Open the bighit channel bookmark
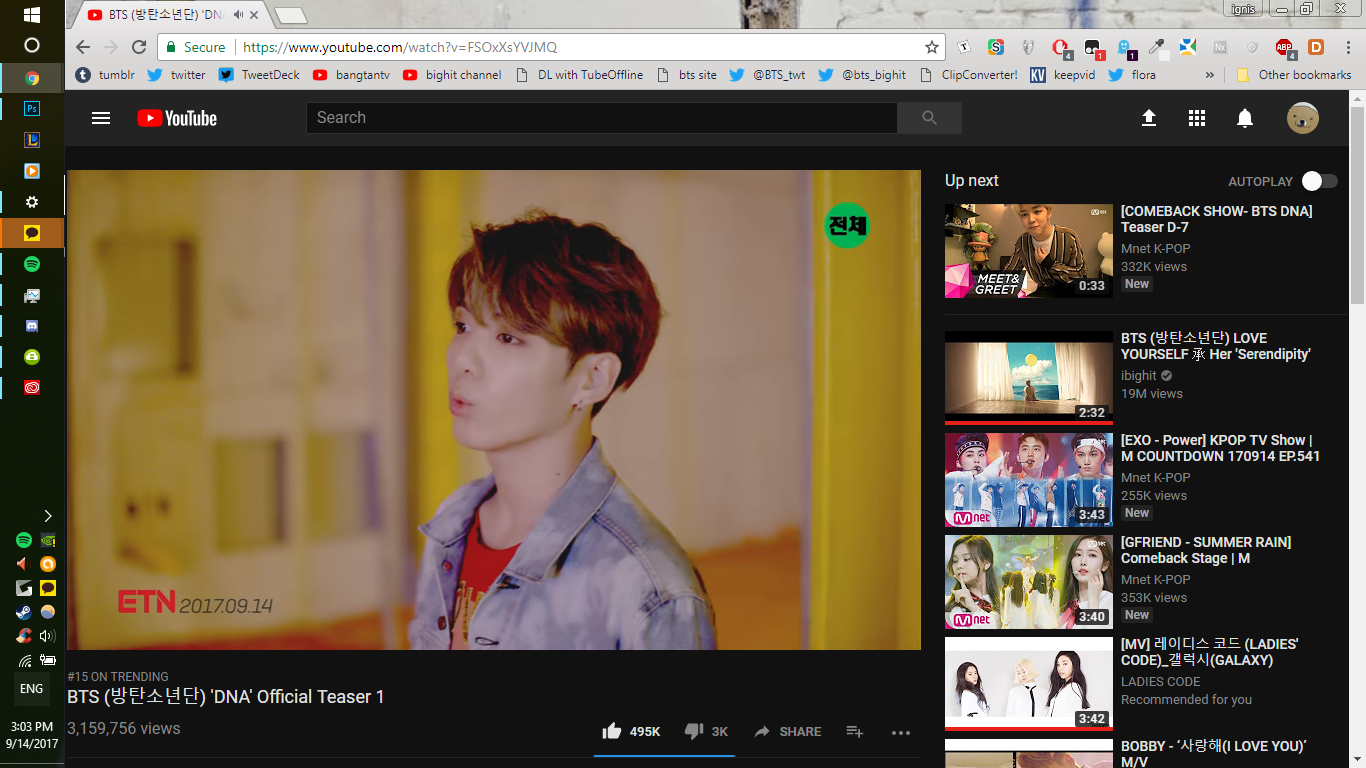 coord(452,75)
